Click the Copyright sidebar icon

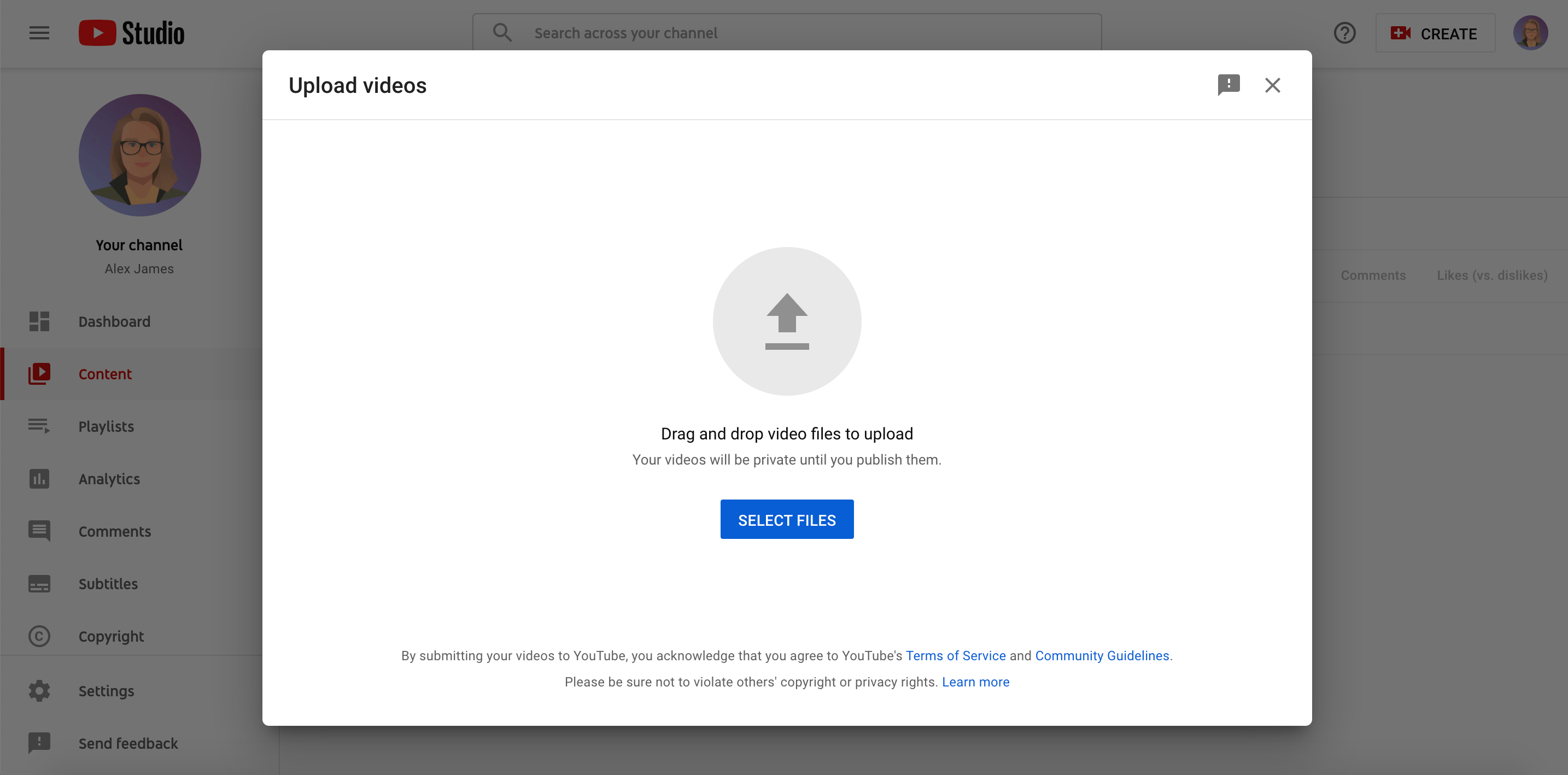click(x=39, y=636)
